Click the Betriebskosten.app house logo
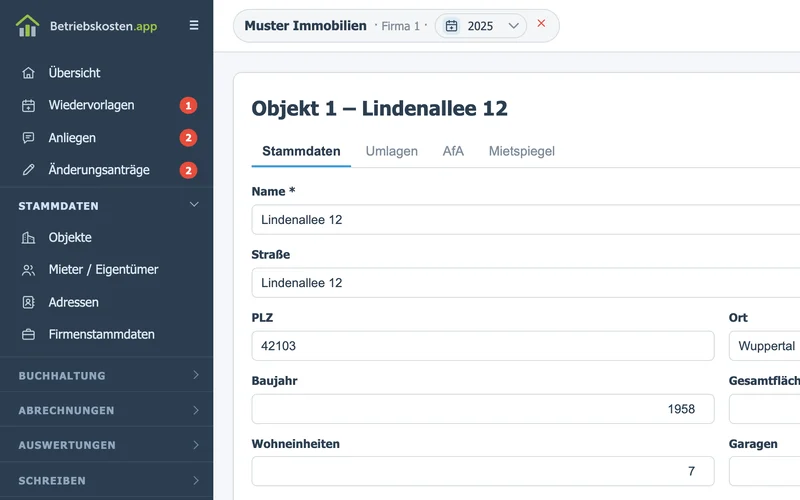Image resolution: width=800 pixels, height=500 pixels. 28,26
